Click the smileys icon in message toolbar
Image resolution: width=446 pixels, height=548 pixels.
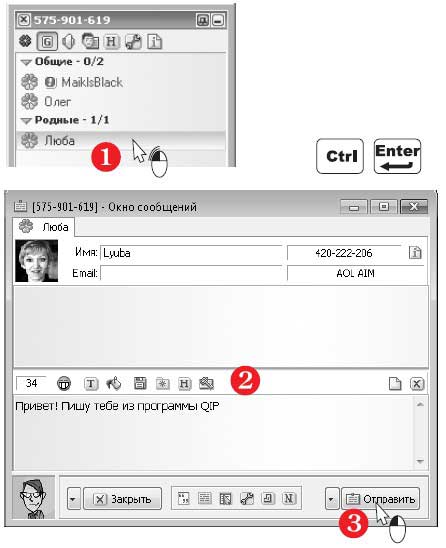64,383
